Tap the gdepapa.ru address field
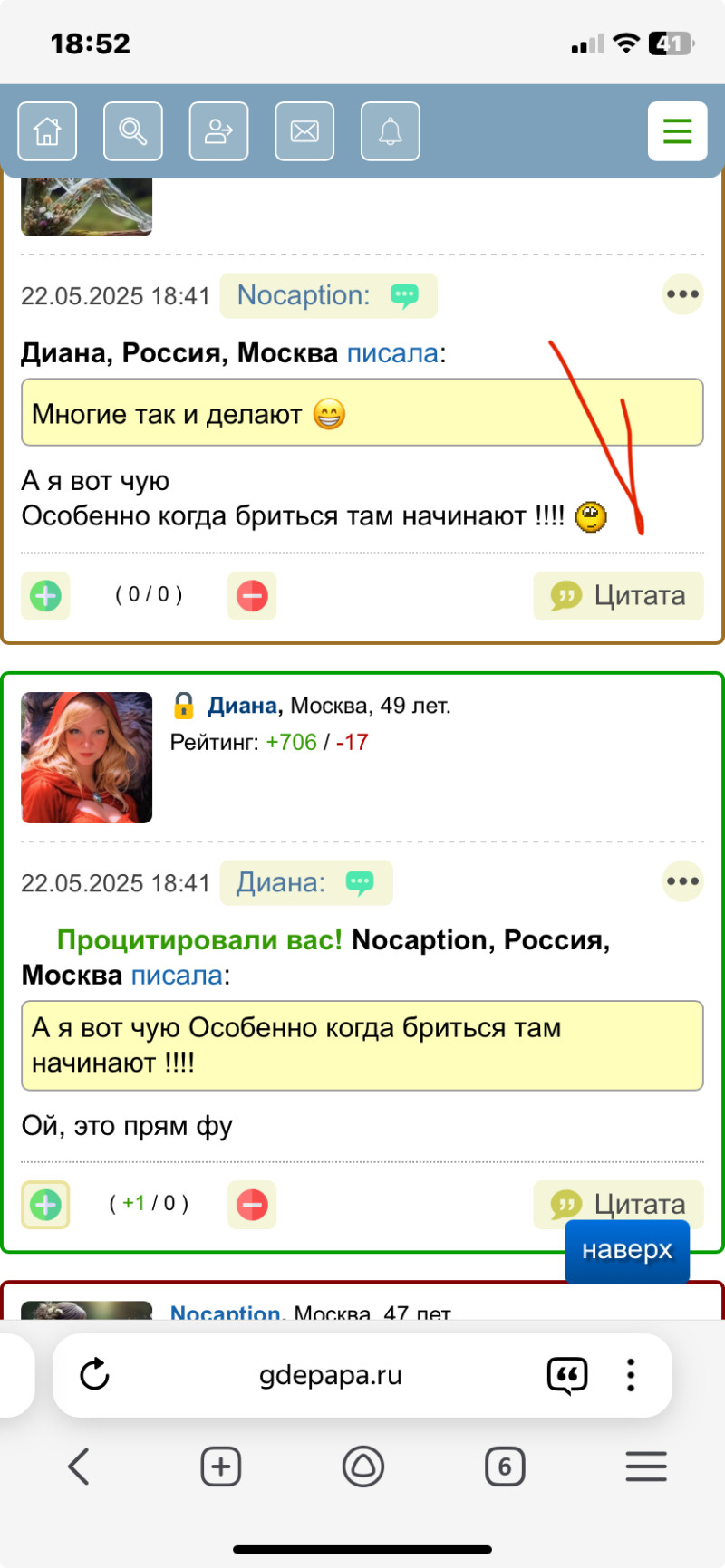 click(x=331, y=1375)
